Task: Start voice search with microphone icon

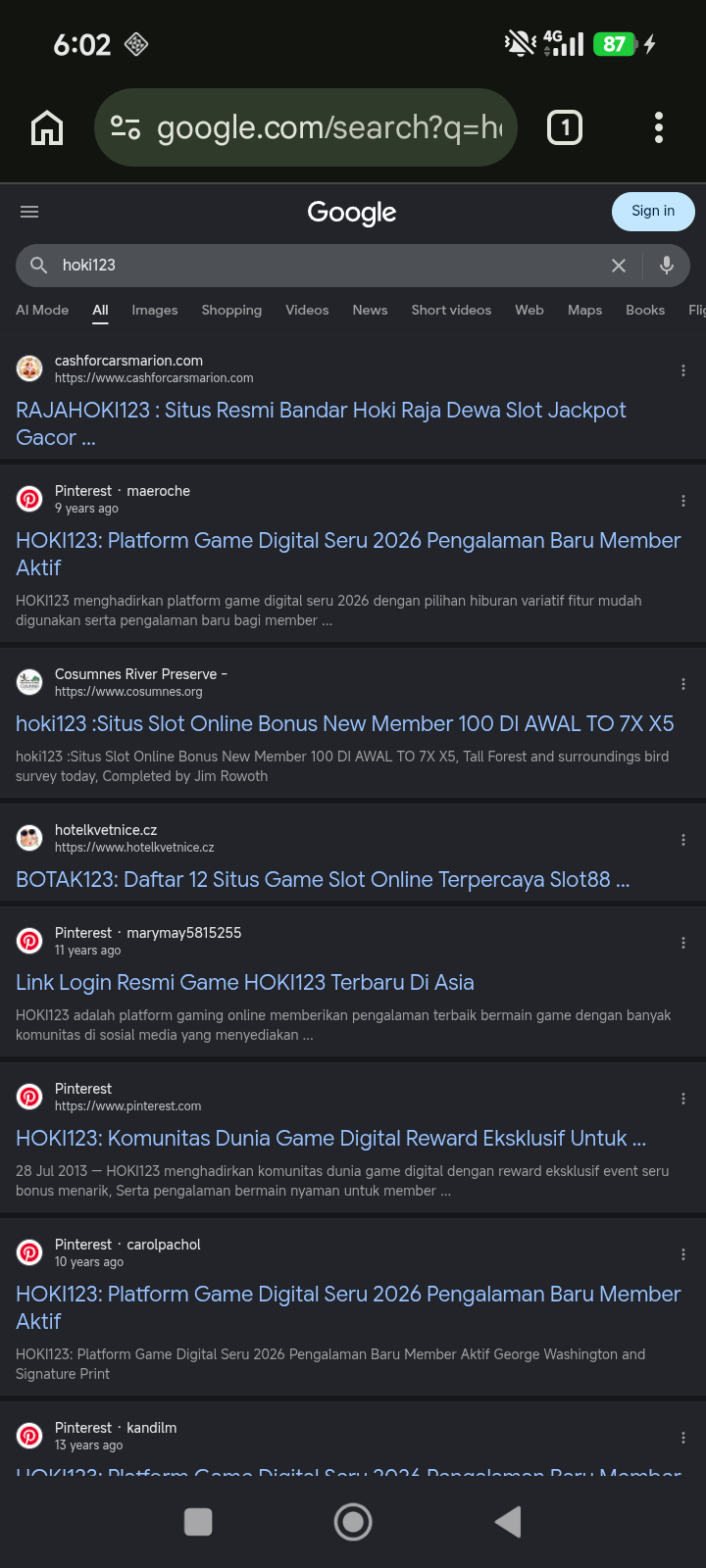Action: (667, 265)
